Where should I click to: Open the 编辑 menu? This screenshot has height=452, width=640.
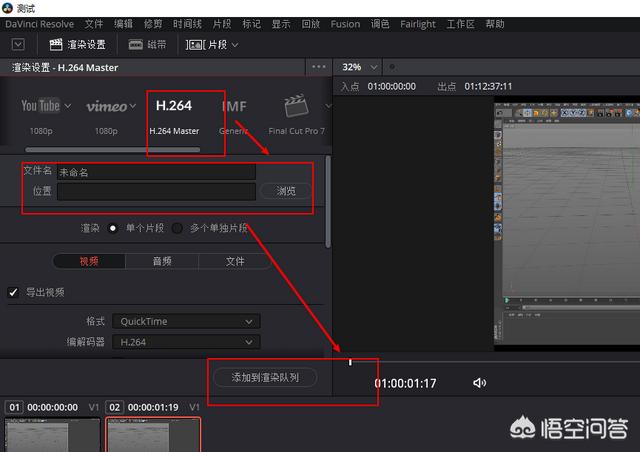click(x=123, y=24)
